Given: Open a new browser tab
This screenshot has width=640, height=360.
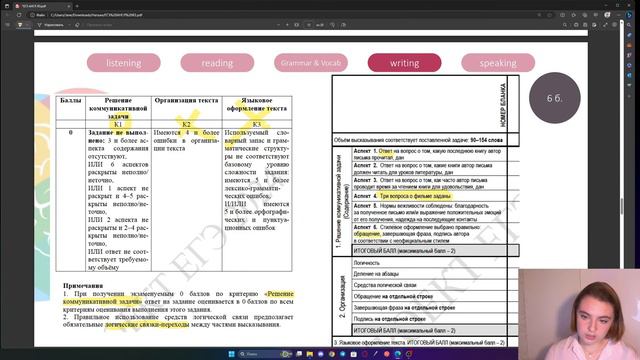Looking at the screenshot, I should pyautogui.click(x=77, y=6).
